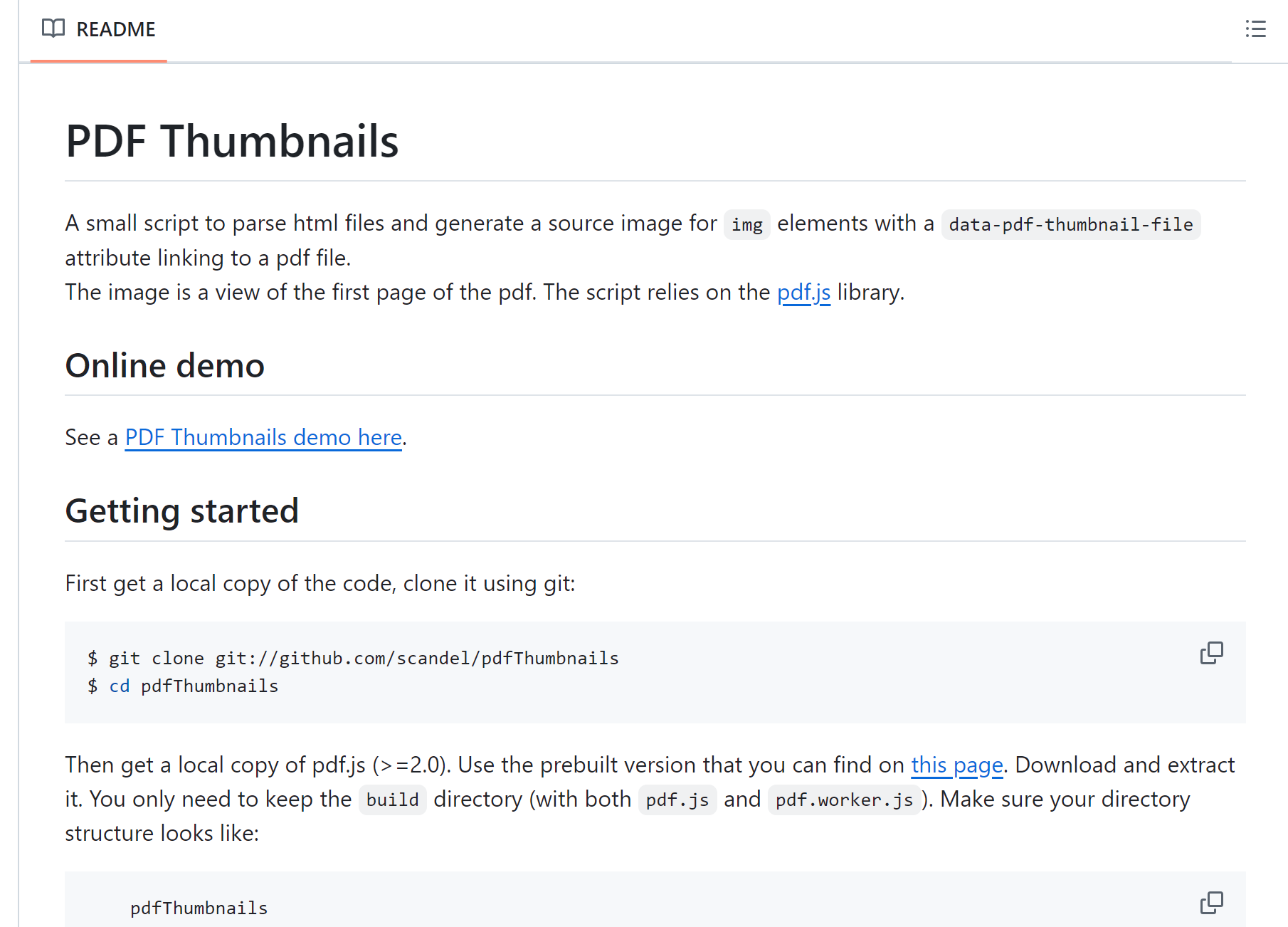Copy the pdfThumbnails directory structure snippet
Image resolution: width=1288 pixels, height=927 pixels.
1211,902
